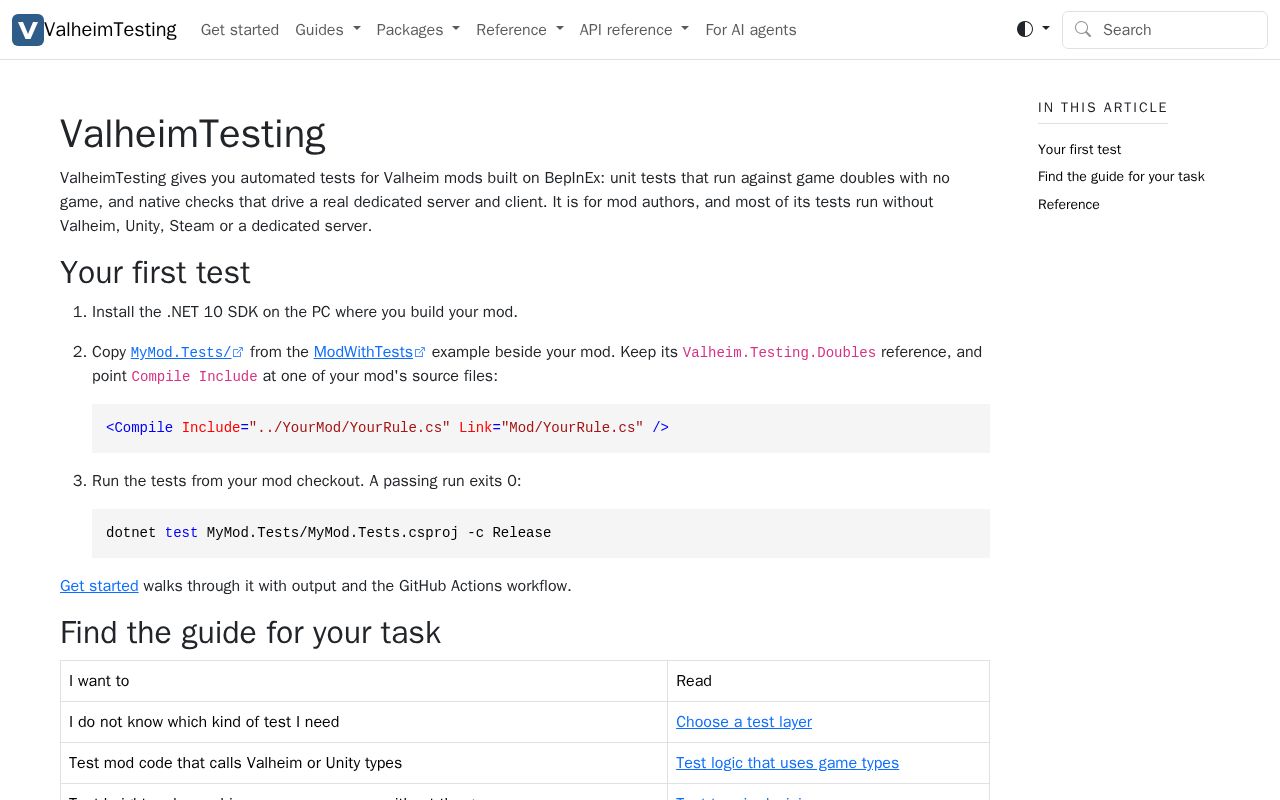1280x800 pixels.
Task: Click external-link icon after ModWithTests
Action: pyautogui.click(x=420, y=352)
